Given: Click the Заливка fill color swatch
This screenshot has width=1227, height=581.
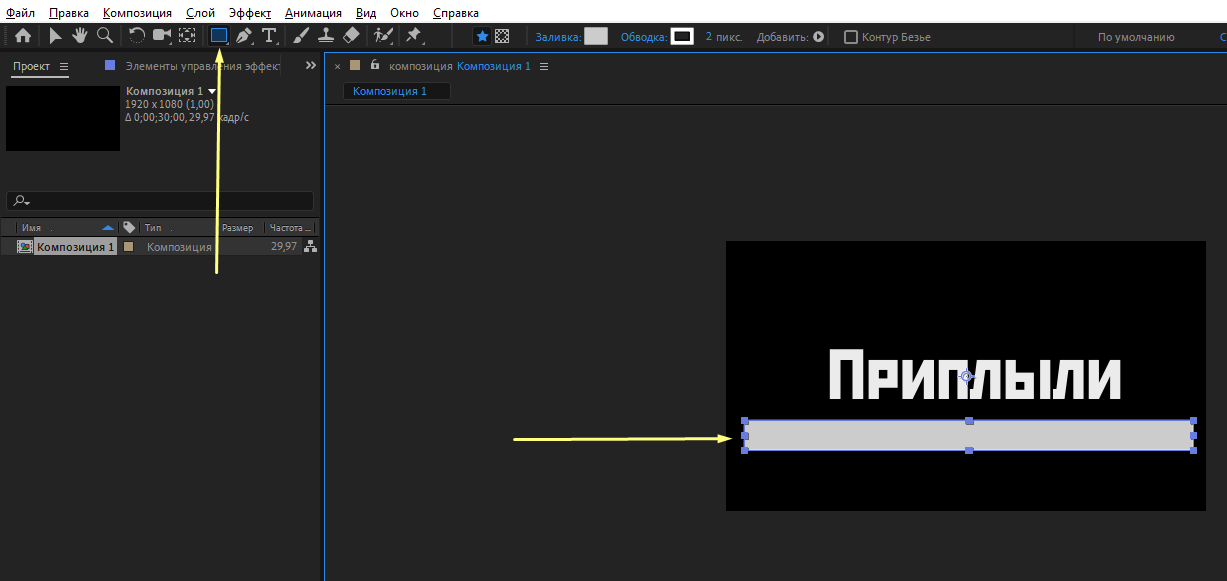Looking at the screenshot, I should click(x=596, y=36).
